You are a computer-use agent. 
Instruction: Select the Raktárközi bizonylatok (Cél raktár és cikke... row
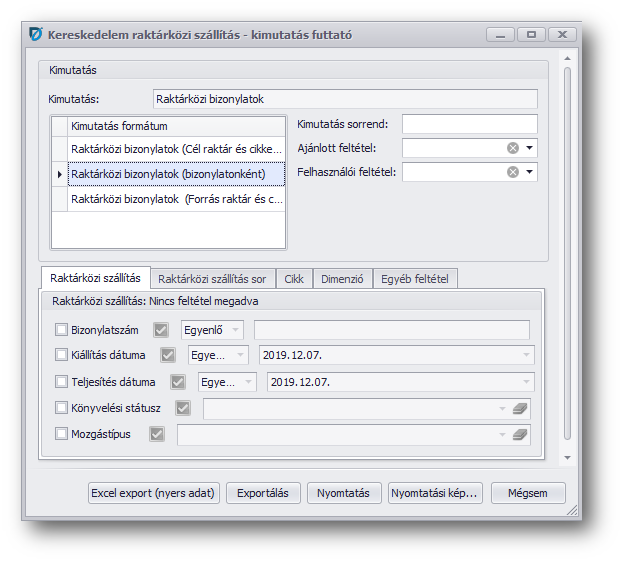[176, 149]
